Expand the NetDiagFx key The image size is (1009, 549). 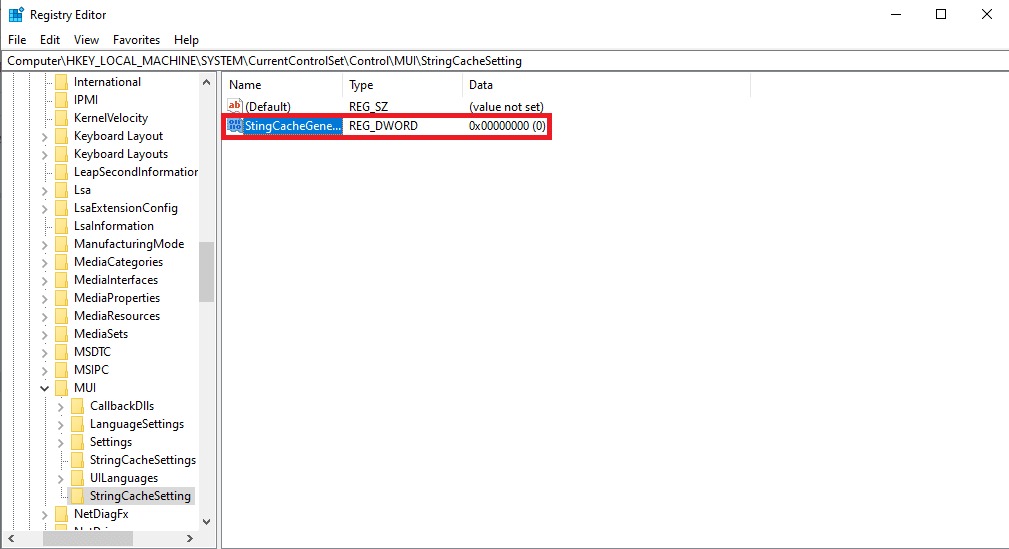pos(44,515)
